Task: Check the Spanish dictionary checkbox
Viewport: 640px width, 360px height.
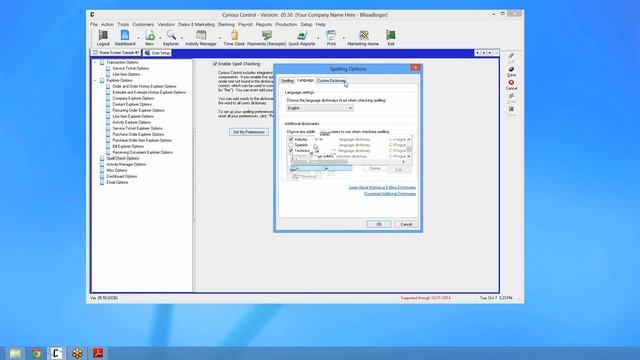Action: [x=291, y=145]
